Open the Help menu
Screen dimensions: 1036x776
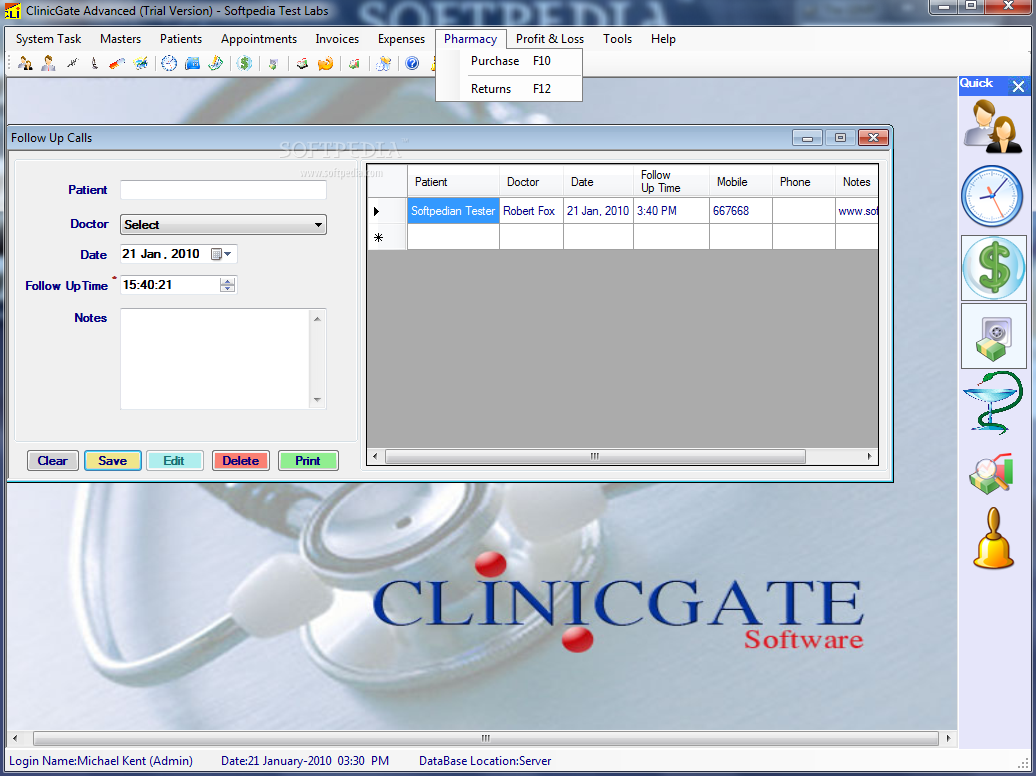click(663, 39)
